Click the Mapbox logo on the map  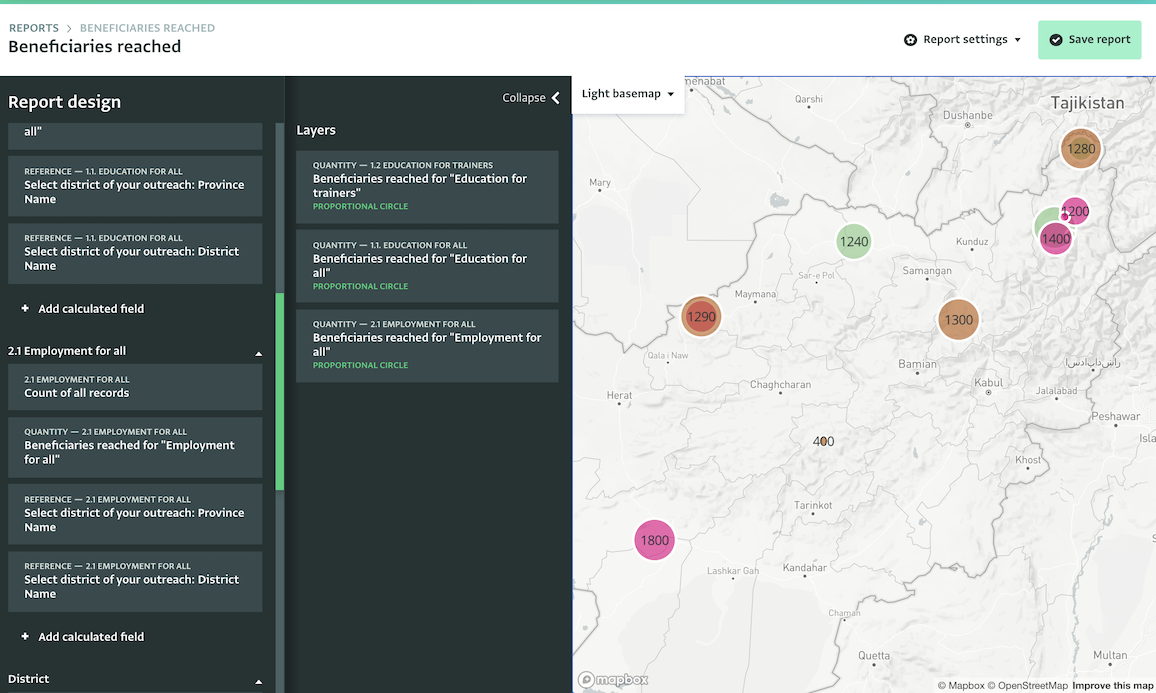[613, 679]
